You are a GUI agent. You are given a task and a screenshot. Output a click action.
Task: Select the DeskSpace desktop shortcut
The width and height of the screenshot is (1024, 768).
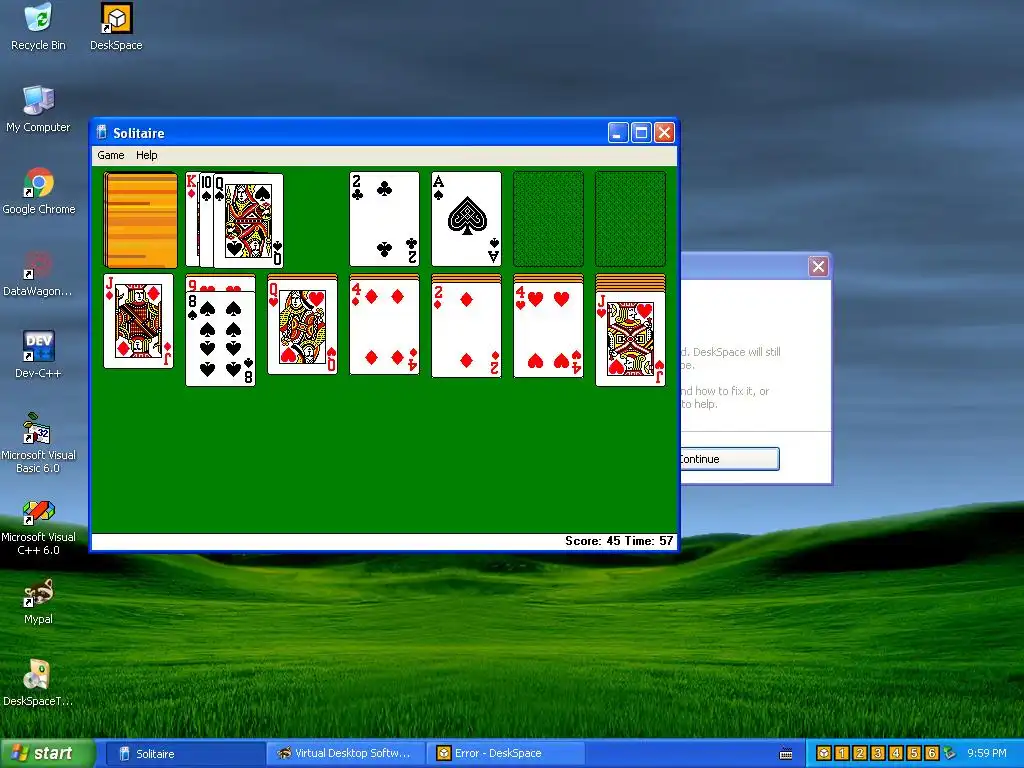click(x=116, y=27)
